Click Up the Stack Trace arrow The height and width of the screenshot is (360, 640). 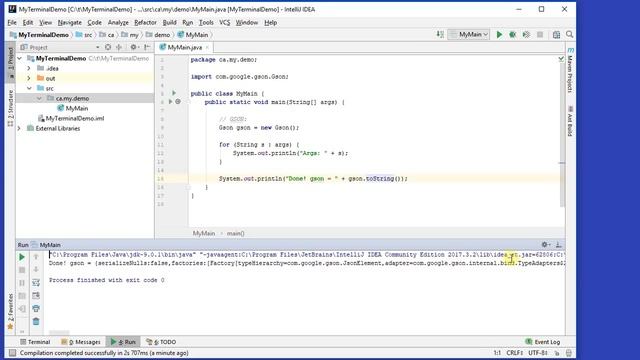(x=36, y=257)
